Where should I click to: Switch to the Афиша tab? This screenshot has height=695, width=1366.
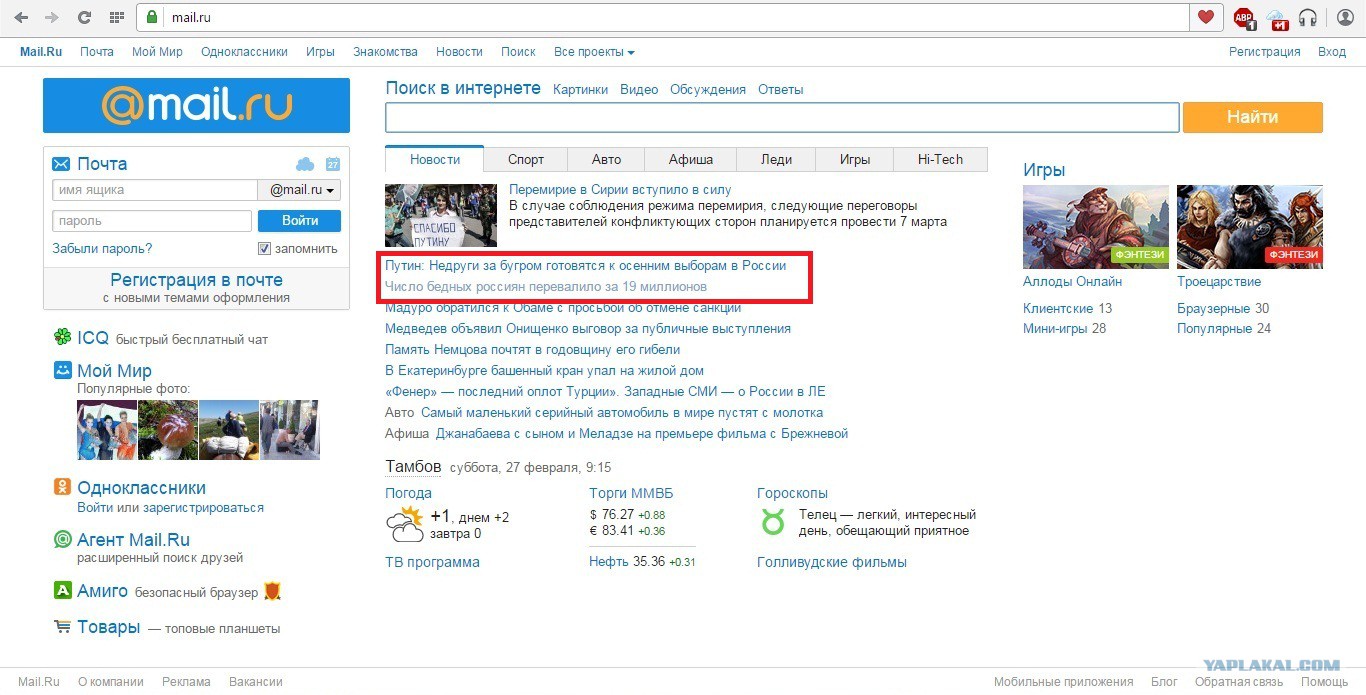[x=691, y=159]
